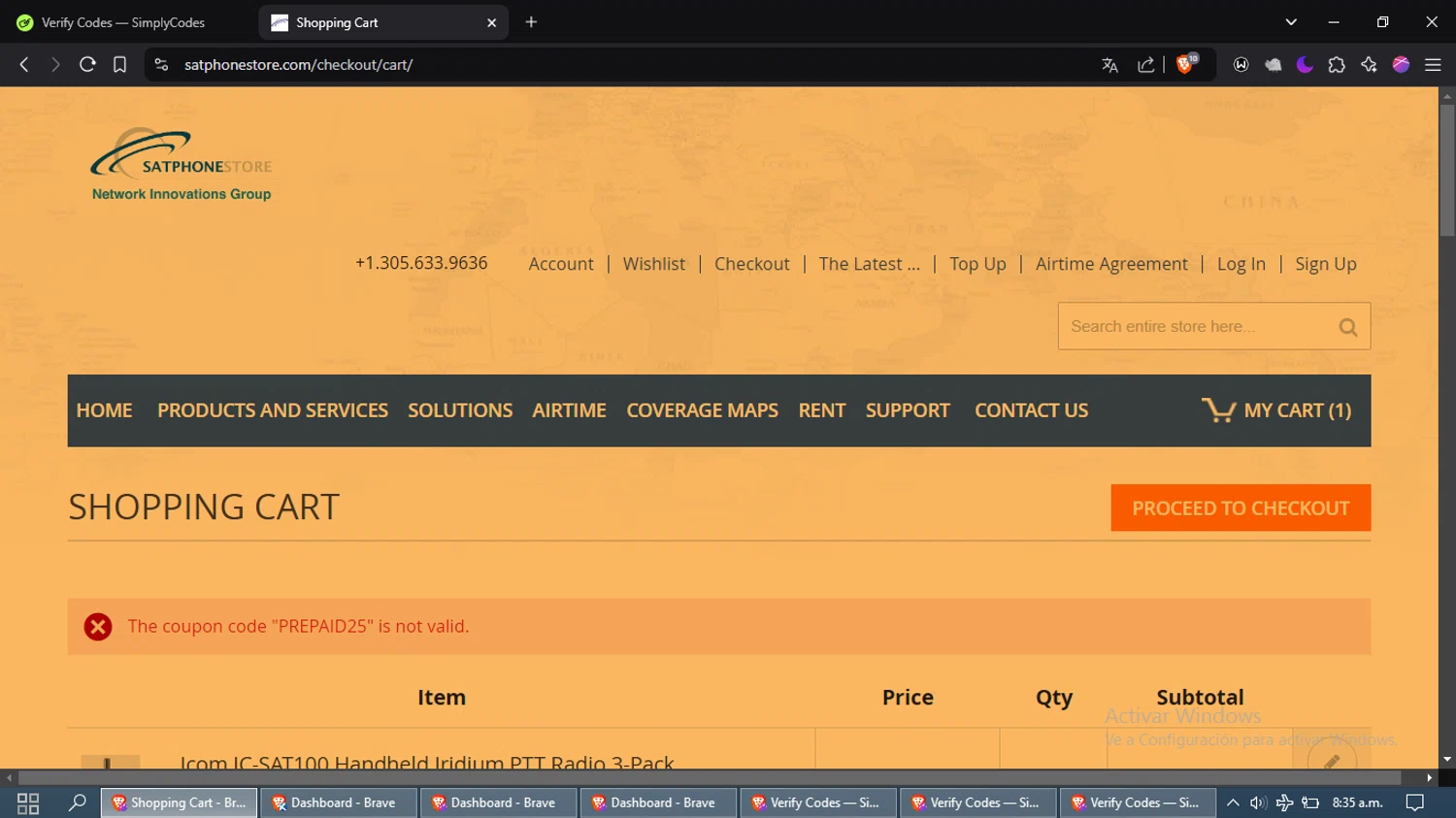Select the Shopping Cart browser tab
Image resolution: width=1456 pixels, height=818 pixels.
pyautogui.click(x=383, y=22)
